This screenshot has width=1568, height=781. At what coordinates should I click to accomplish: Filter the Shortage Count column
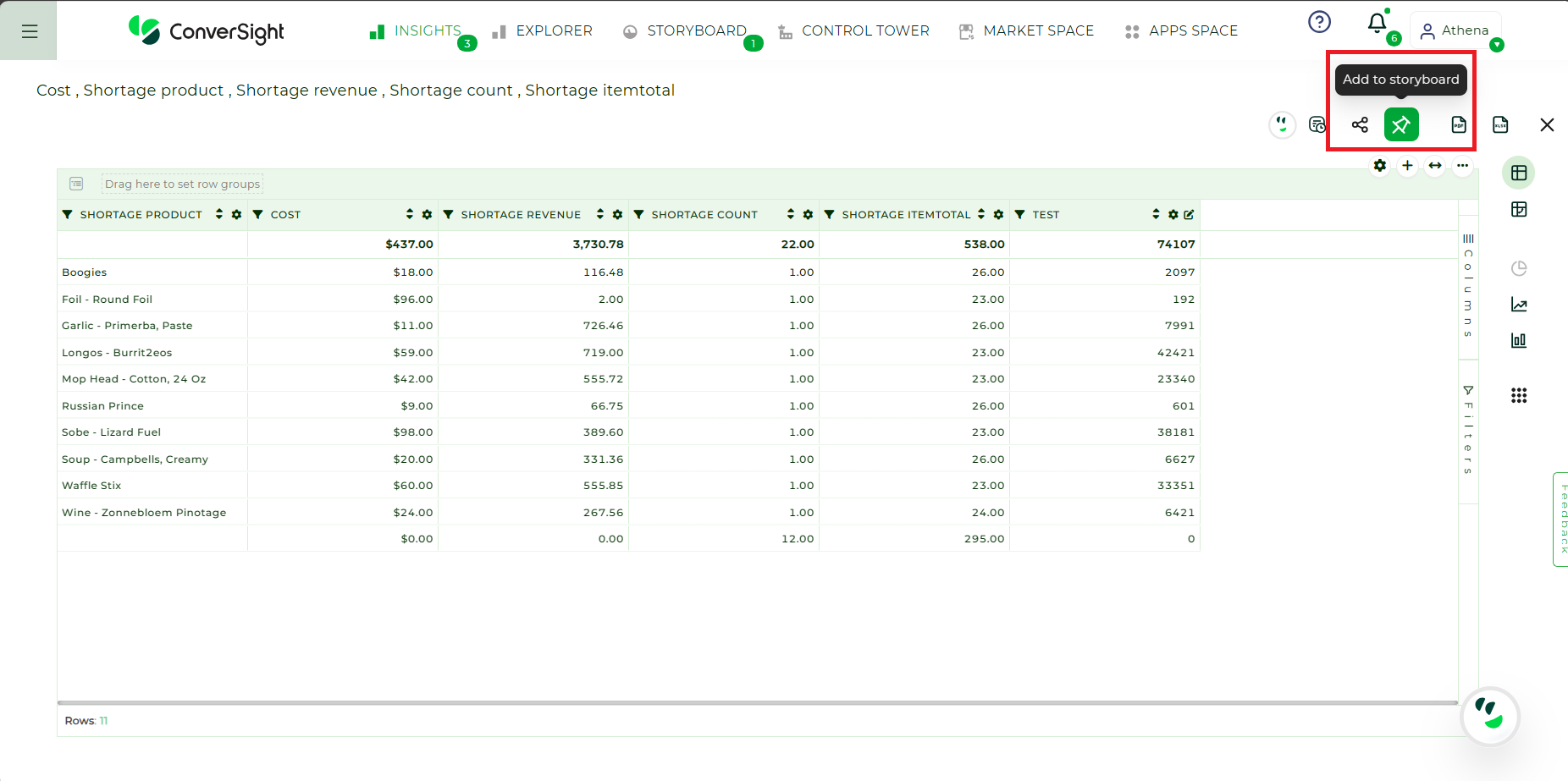tap(639, 215)
